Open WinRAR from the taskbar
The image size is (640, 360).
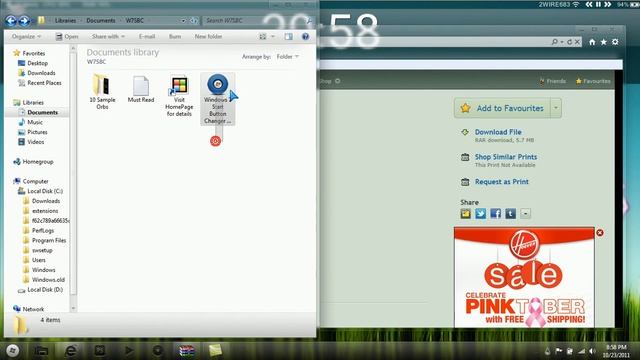(x=187, y=351)
